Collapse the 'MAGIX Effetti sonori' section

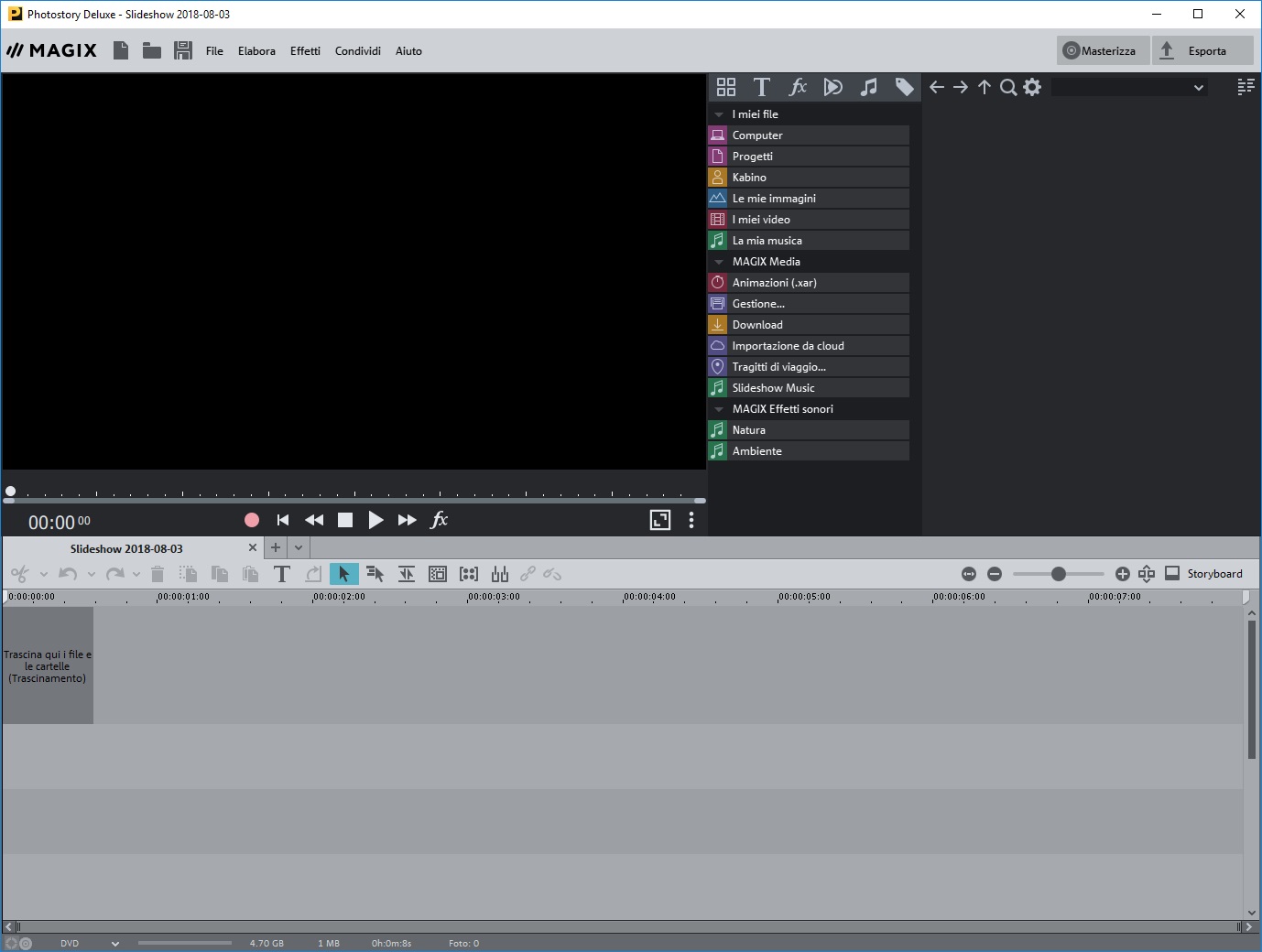719,409
